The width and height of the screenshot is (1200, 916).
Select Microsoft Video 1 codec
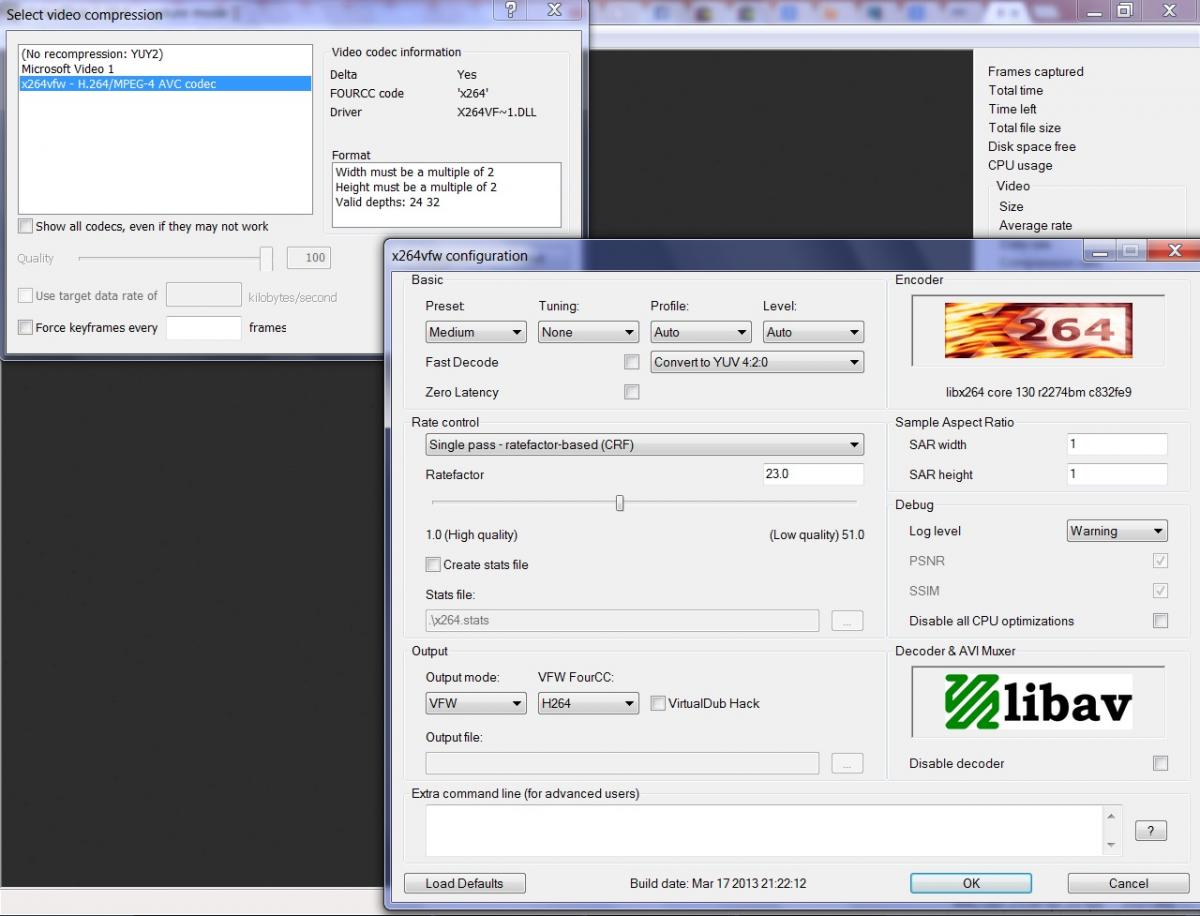tap(165, 69)
